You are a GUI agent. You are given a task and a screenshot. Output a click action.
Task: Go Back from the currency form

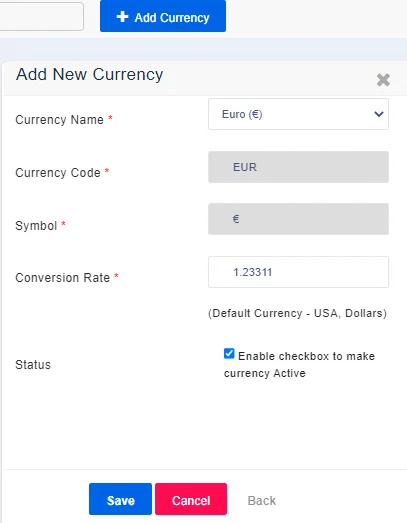point(262,501)
